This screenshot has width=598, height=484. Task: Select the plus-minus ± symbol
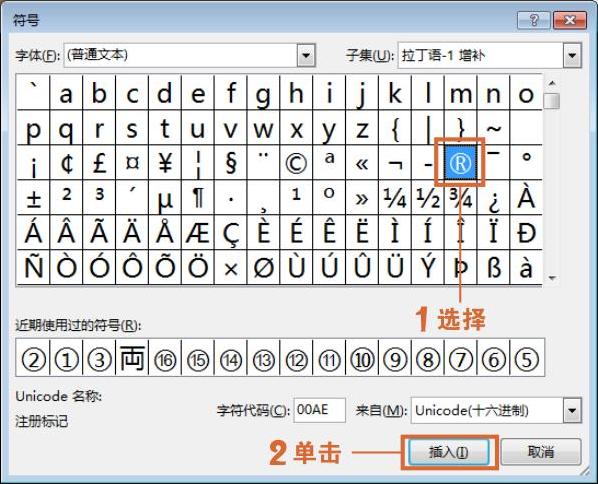click(x=33, y=198)
